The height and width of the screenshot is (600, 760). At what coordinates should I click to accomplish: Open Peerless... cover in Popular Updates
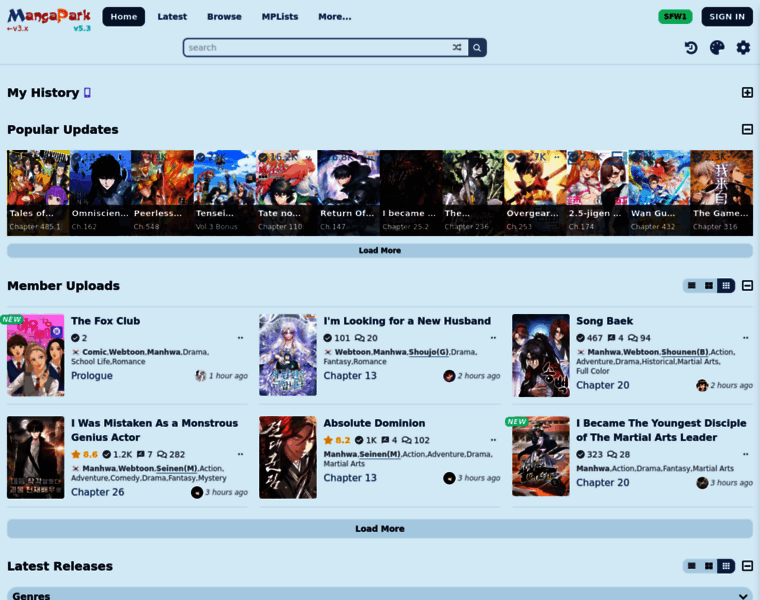click(x=162, y=193)
